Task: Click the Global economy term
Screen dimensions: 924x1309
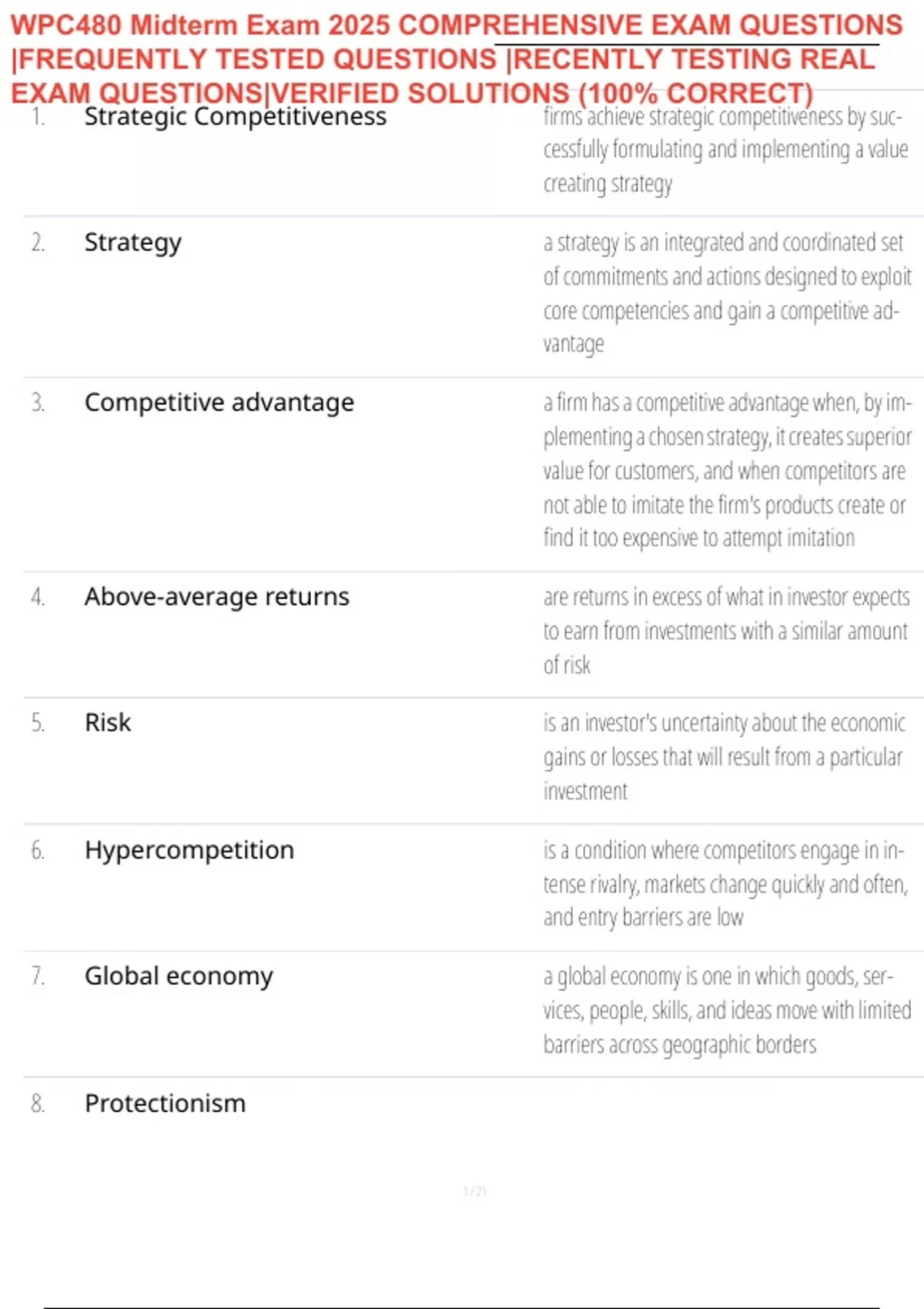Action: [179, 976]
